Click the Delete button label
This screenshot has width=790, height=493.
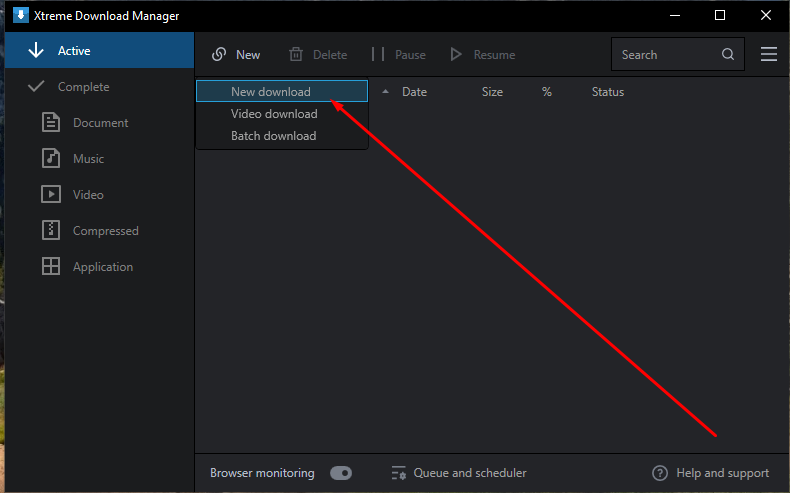[330, 54]
